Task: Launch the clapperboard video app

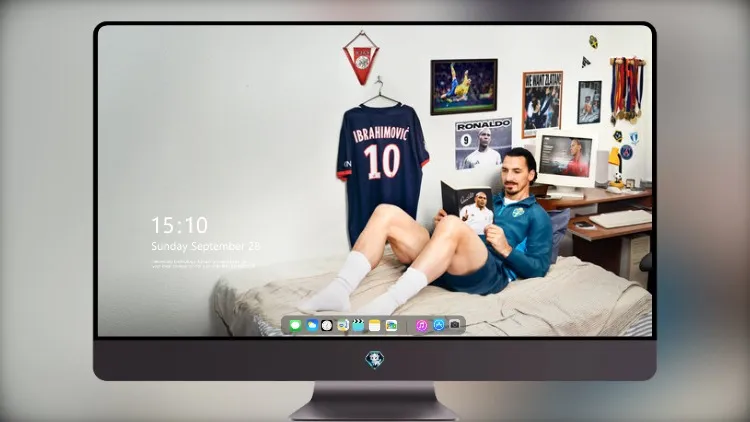Action: [x=358, y=326]
